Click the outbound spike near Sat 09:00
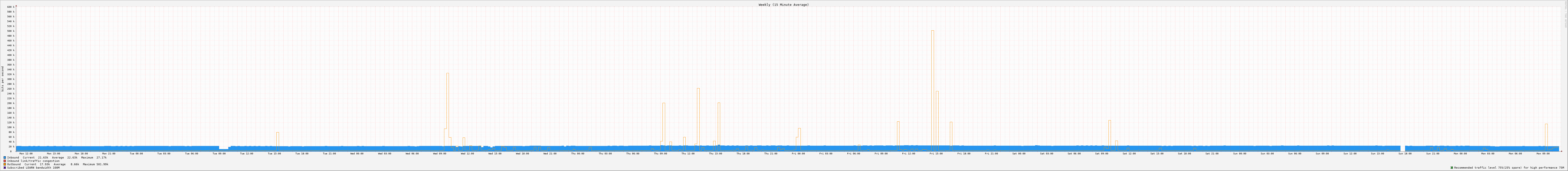Viewport: 1568px width, 171px height. 1109,133
